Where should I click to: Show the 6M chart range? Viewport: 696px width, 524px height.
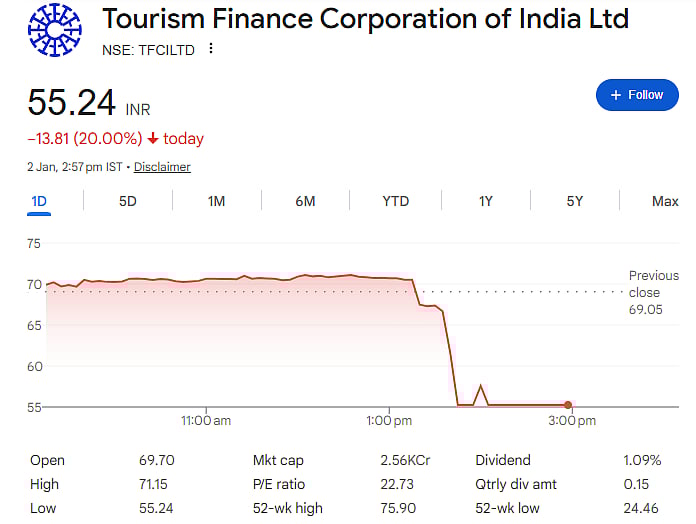(x=305, y=201)
